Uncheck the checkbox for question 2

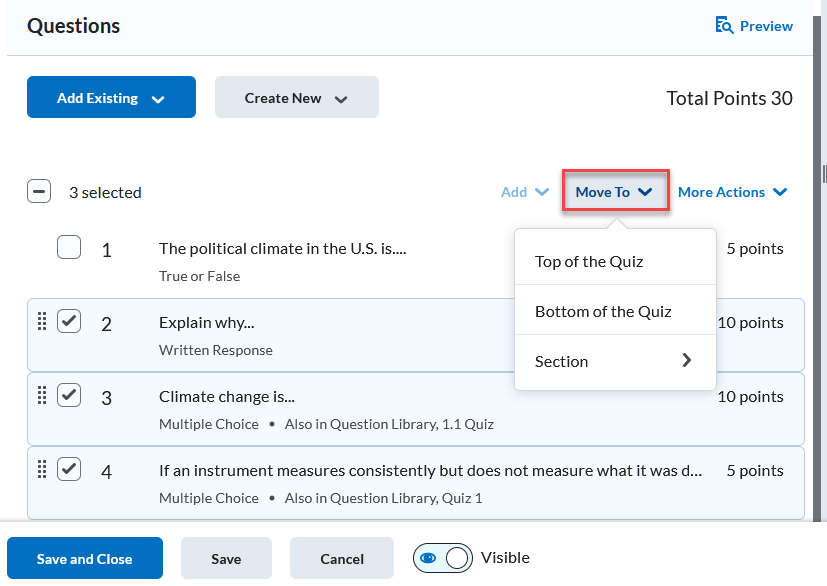pos(69,322)
